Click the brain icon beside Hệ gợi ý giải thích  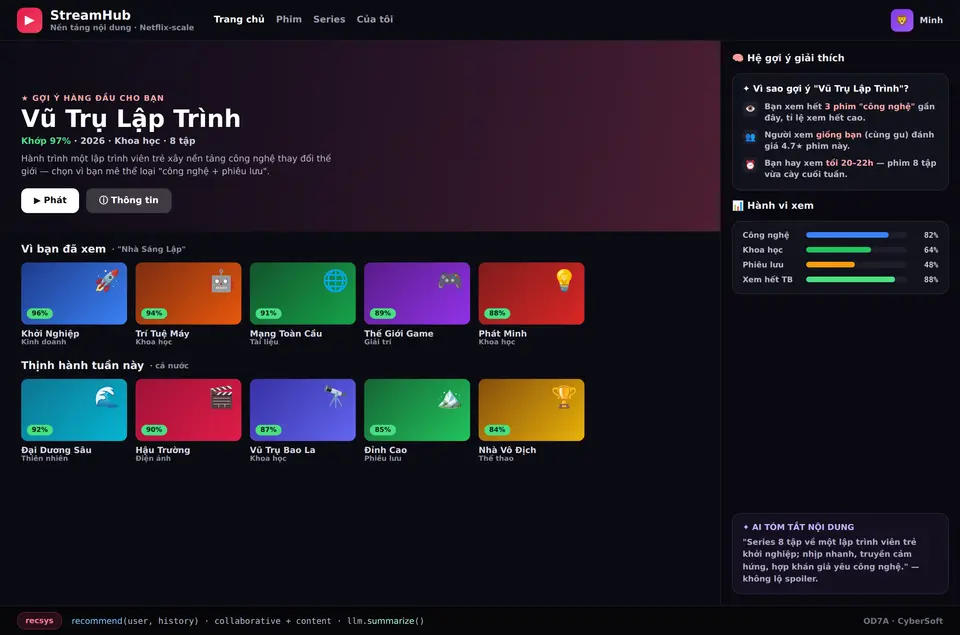coord(738,58)
